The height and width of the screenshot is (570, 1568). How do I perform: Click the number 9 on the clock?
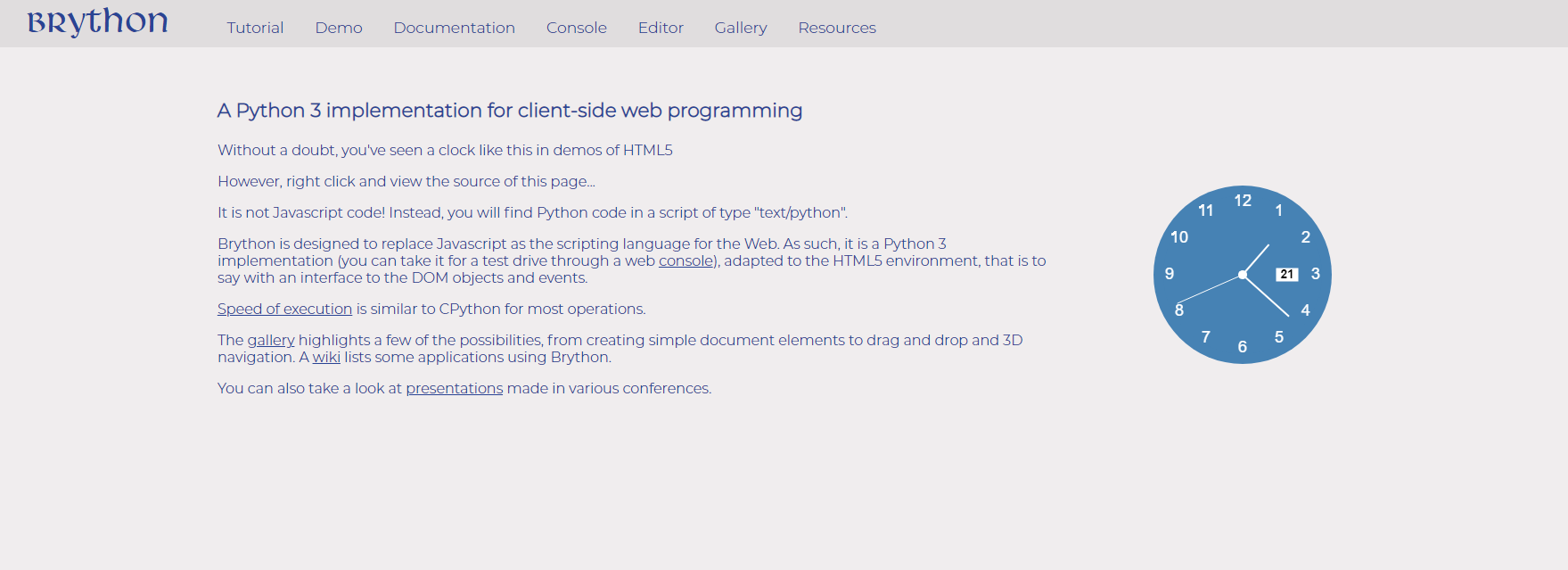pos(1170,274)
